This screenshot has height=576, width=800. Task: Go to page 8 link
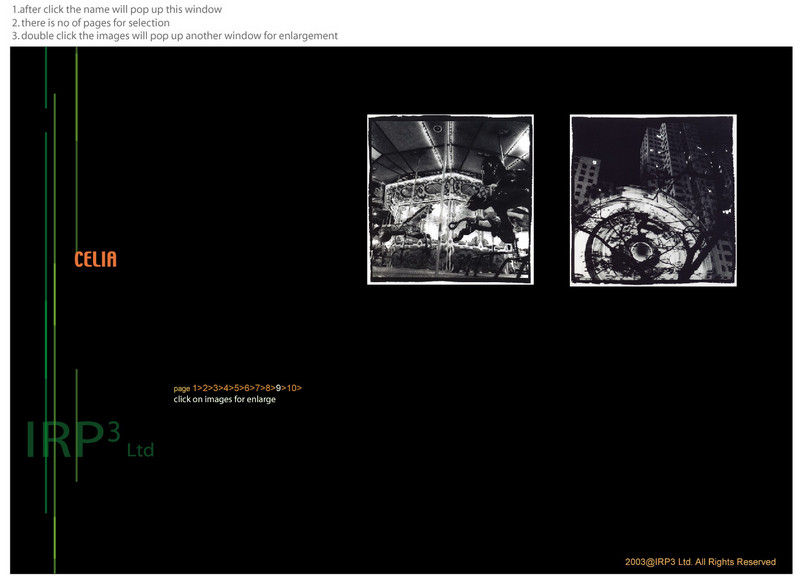[x=269, y=388]
